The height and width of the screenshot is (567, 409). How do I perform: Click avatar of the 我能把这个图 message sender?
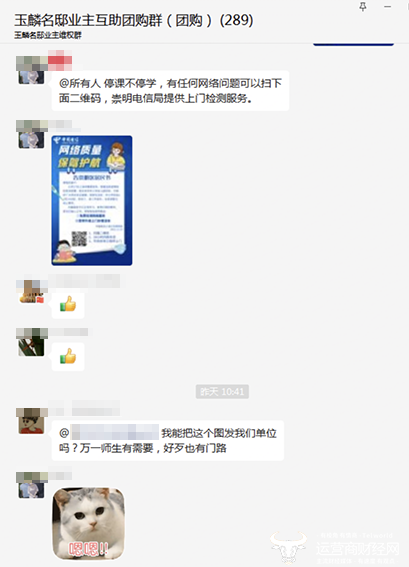tap(31, 424)
